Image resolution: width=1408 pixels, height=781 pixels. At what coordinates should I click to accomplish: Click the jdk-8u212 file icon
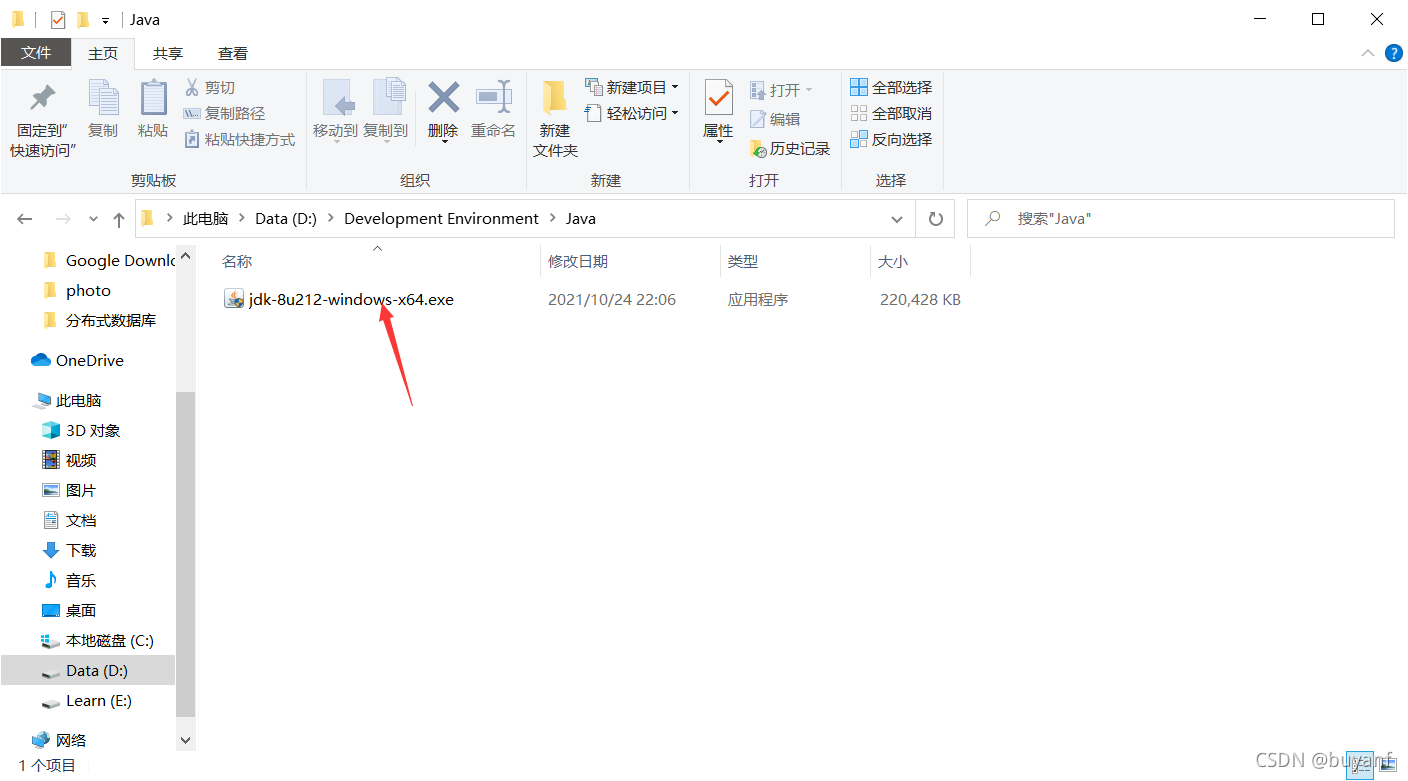[234, 299]
